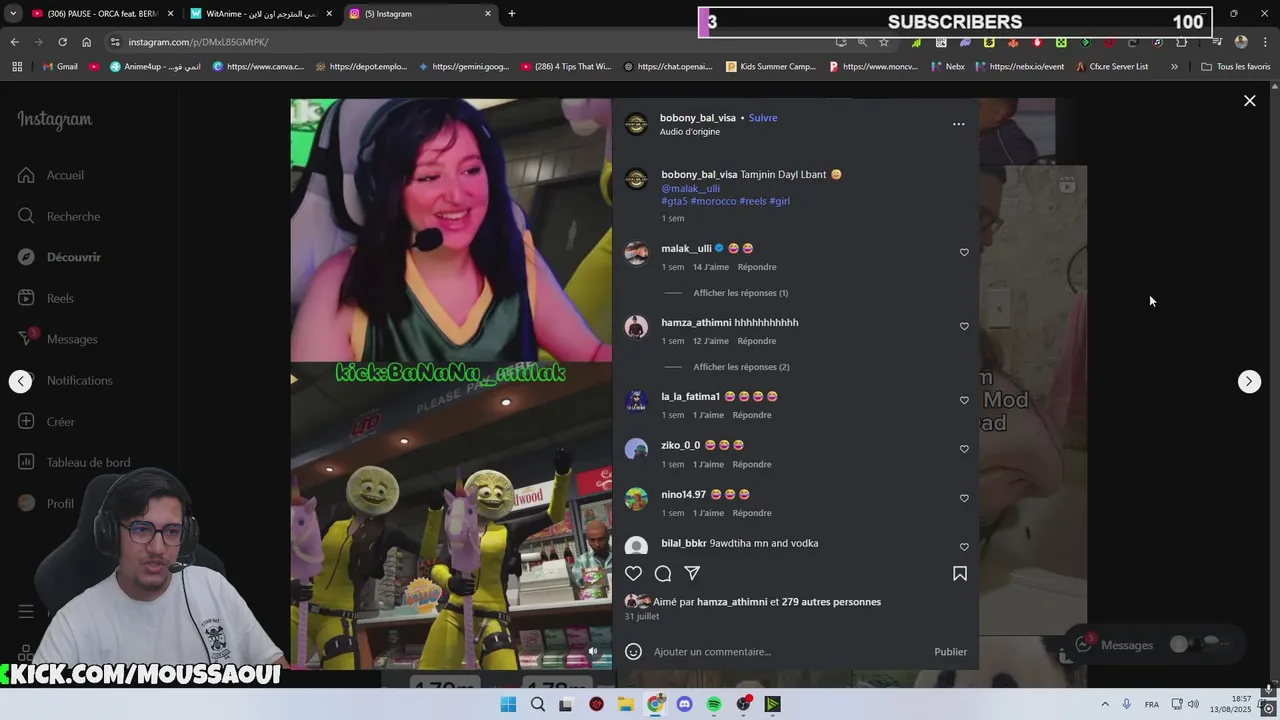Close the Instagram browser tab

click(488, 14)
